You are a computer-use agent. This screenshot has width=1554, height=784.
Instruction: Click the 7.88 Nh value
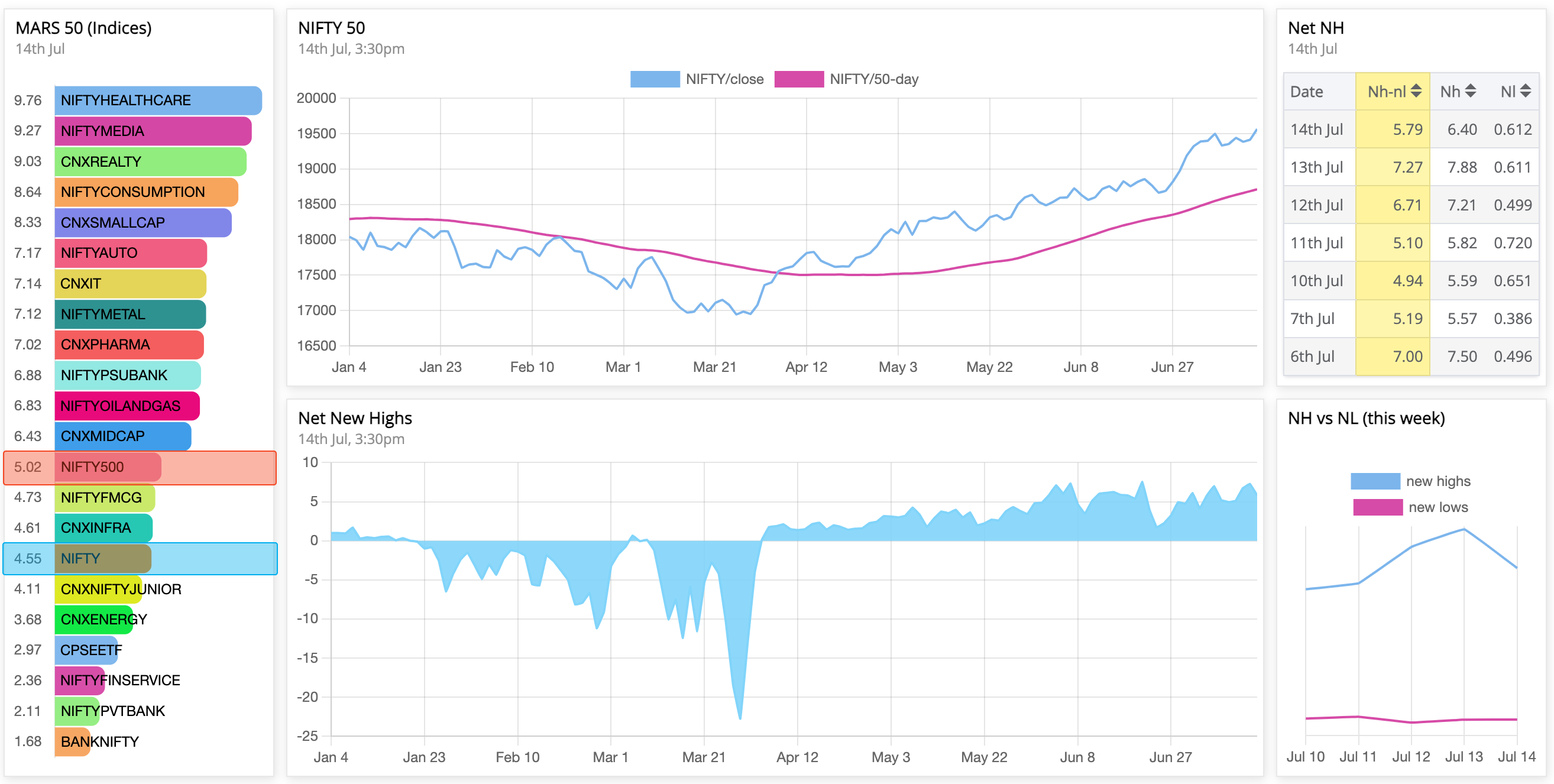pyautogui.click(x=1462, y=167)
